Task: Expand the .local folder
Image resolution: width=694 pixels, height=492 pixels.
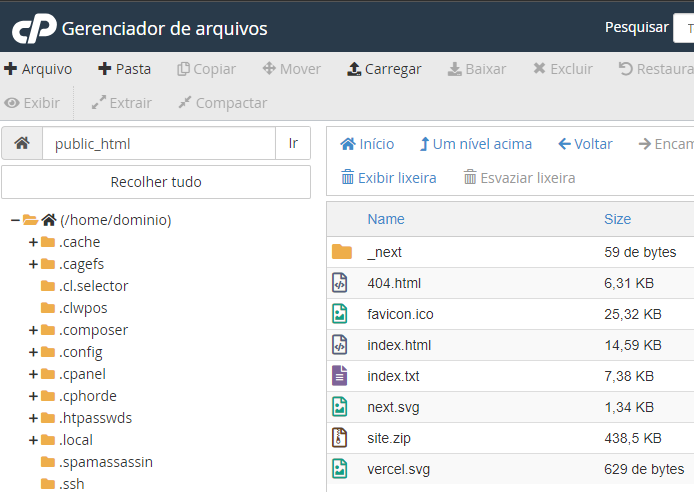Action: tap(33, 440)
